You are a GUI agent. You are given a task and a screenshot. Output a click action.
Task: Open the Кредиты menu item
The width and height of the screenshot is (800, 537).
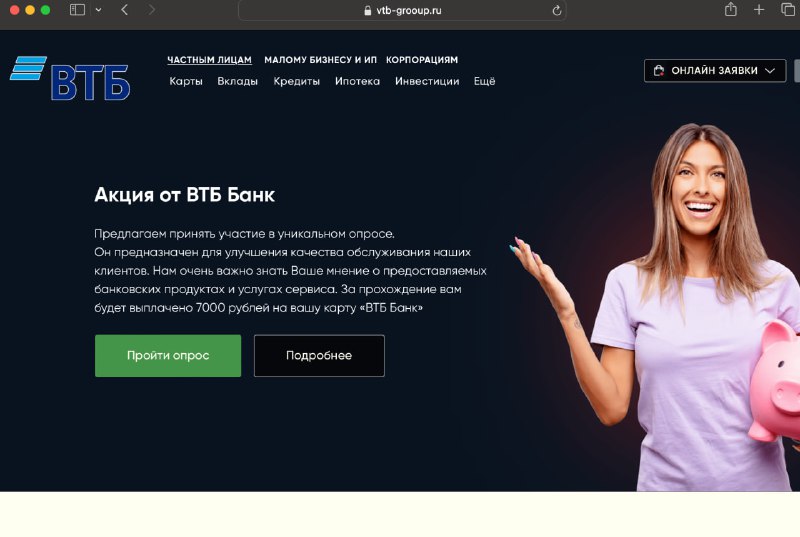click(x=296, y=81)
